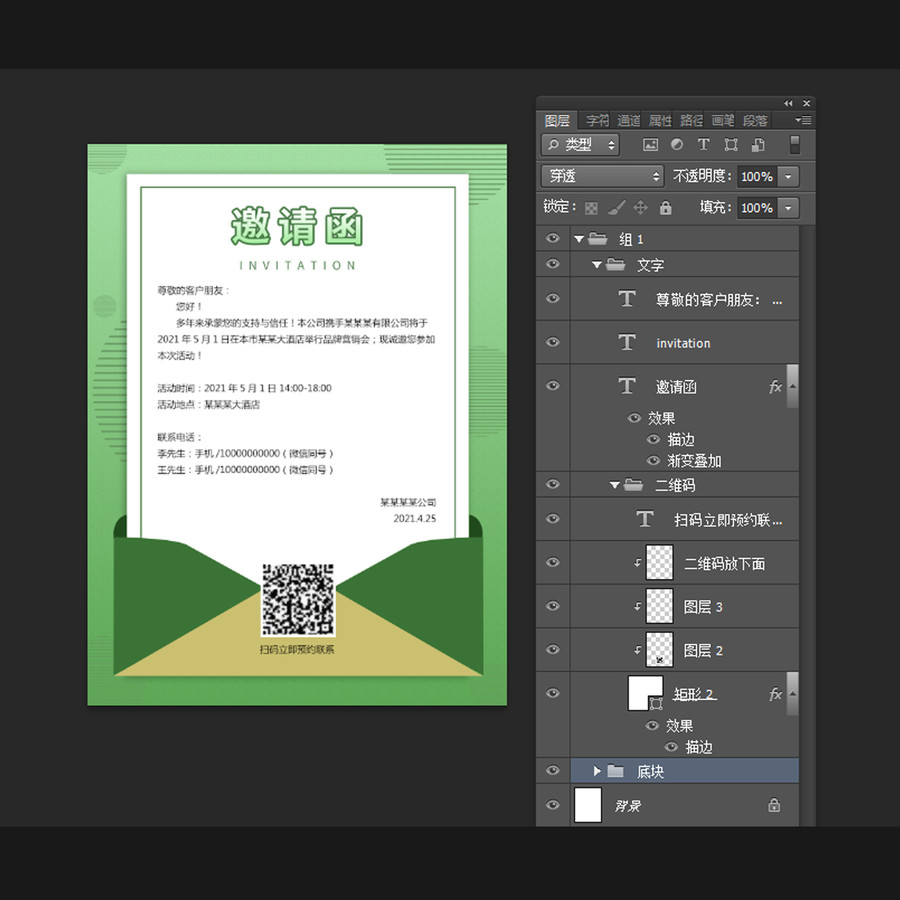This screenshot has height=900, width=900.
Task: Click vector mask badge on 矩形 2 thumbnail
Action: pyautogui.click(x=656, y=704)
